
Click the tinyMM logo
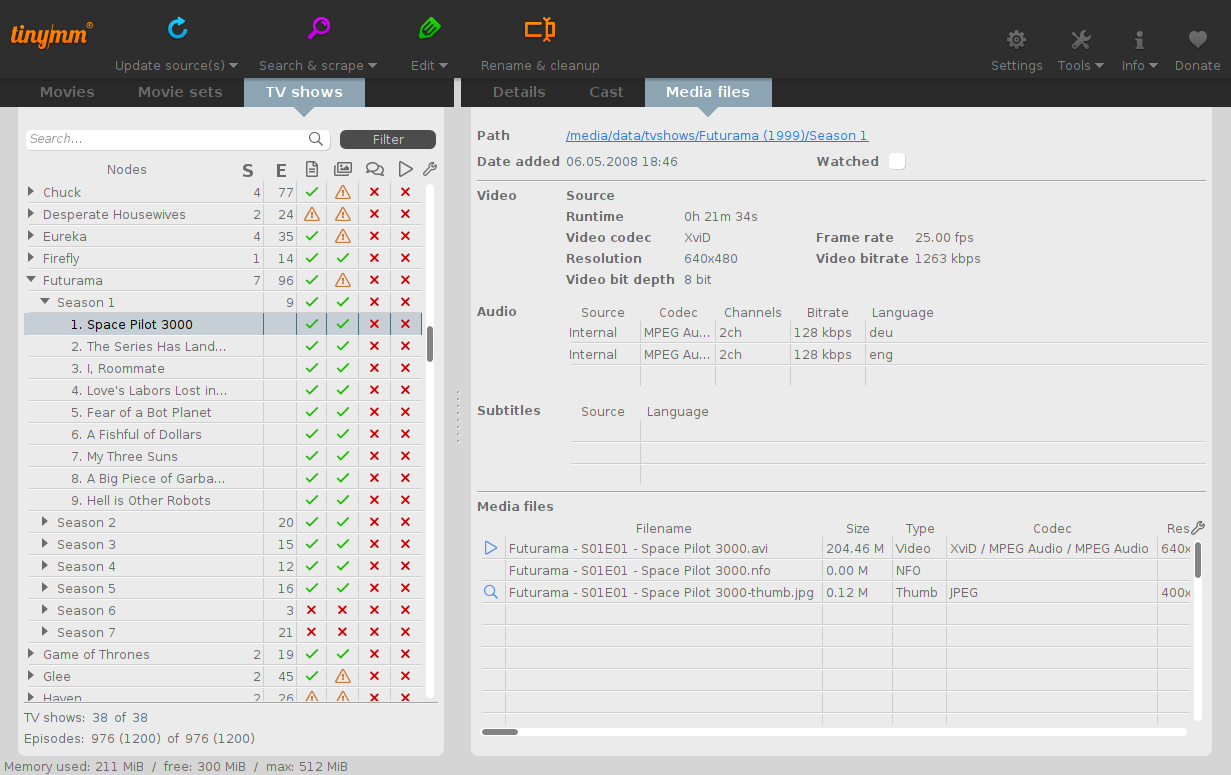click(52, 34)
